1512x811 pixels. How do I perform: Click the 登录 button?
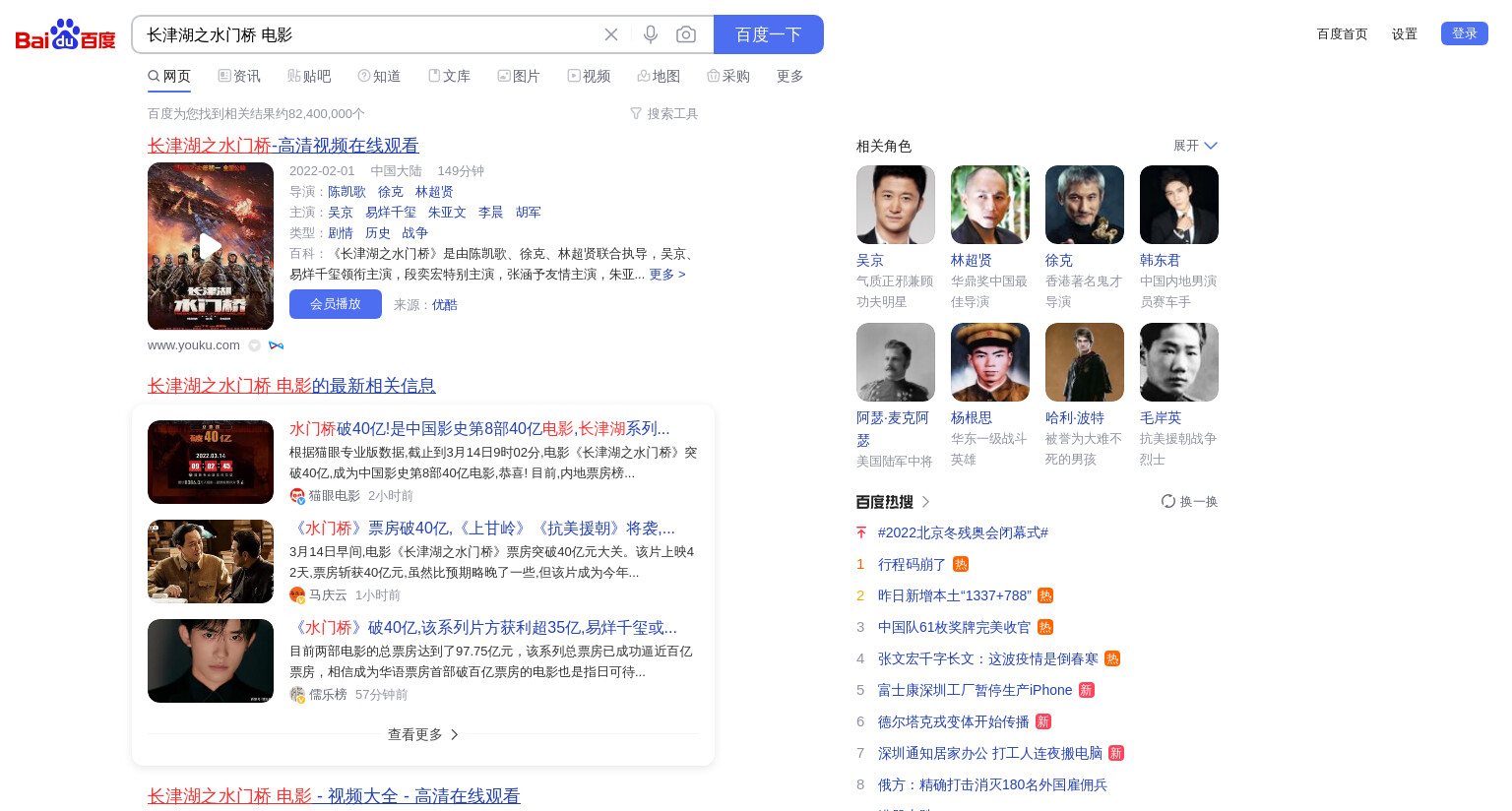1465,33
